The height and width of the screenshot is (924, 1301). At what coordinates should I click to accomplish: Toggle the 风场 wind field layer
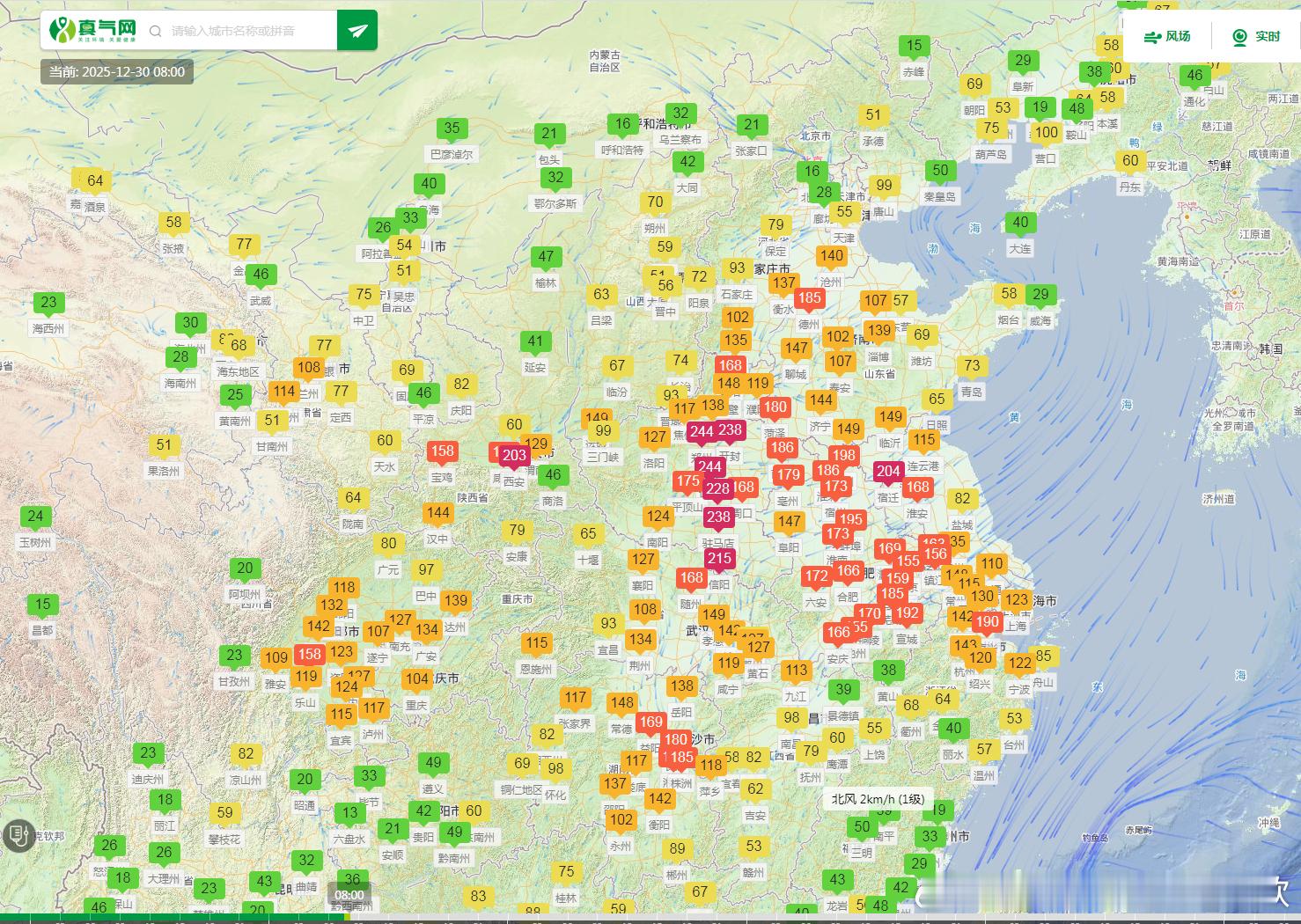coord(1167,36)
